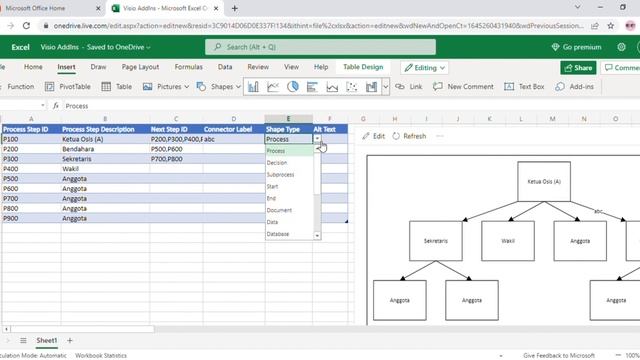Select Document from Shape Type list
Image resolution: width=640 pixels, height=360 pixels.
coord(279,210)
